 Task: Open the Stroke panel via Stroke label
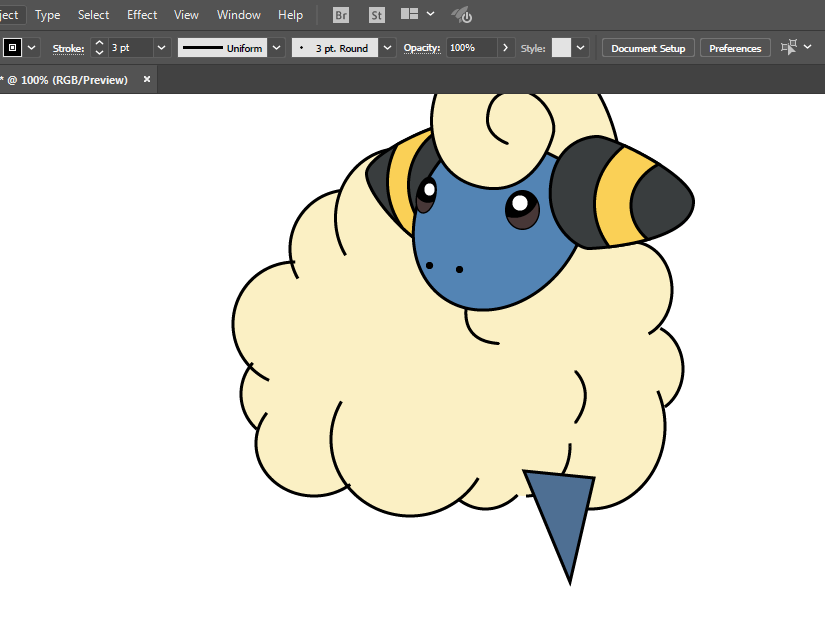[68, 48]
